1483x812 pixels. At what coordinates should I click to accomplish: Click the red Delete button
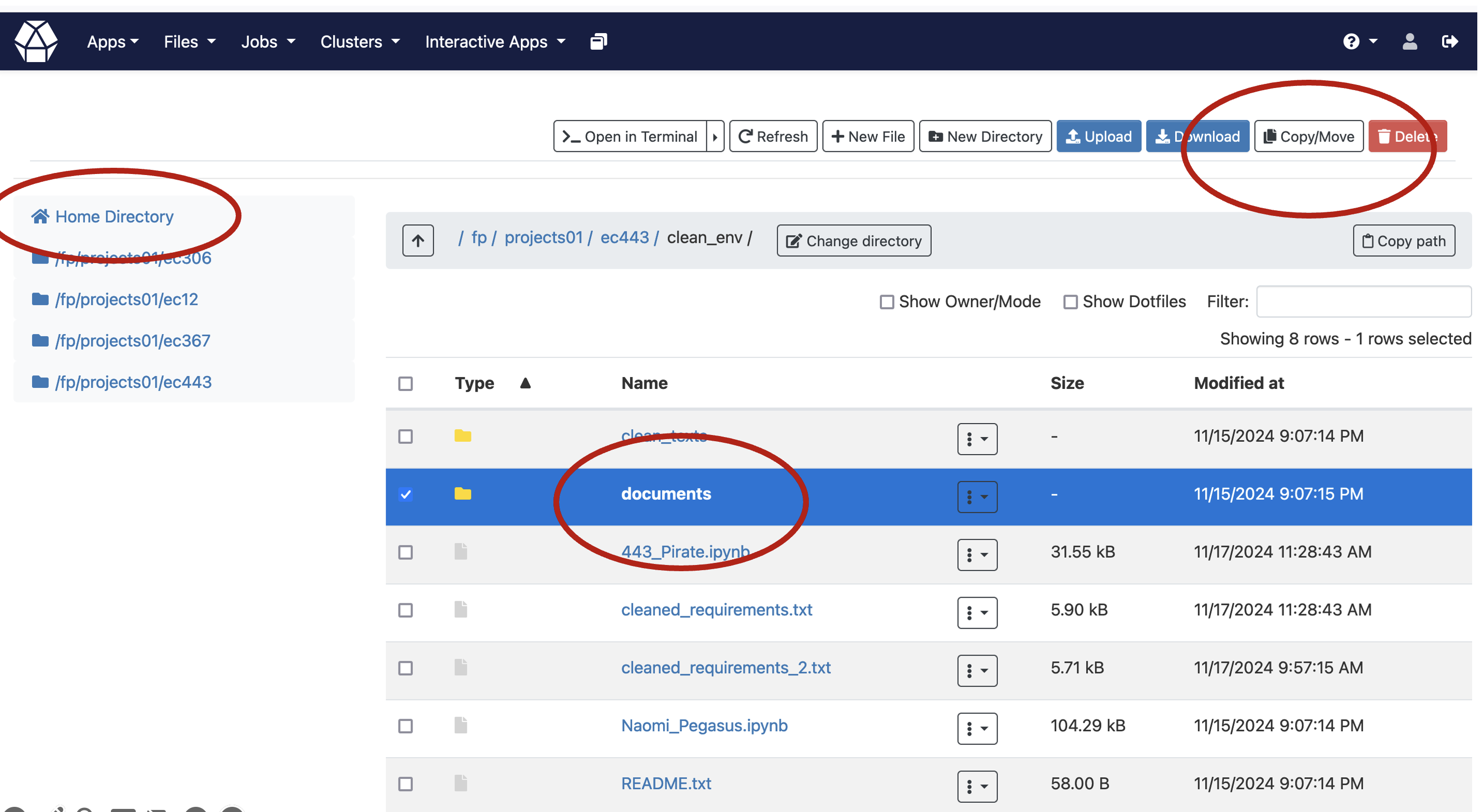point(1407,136)
